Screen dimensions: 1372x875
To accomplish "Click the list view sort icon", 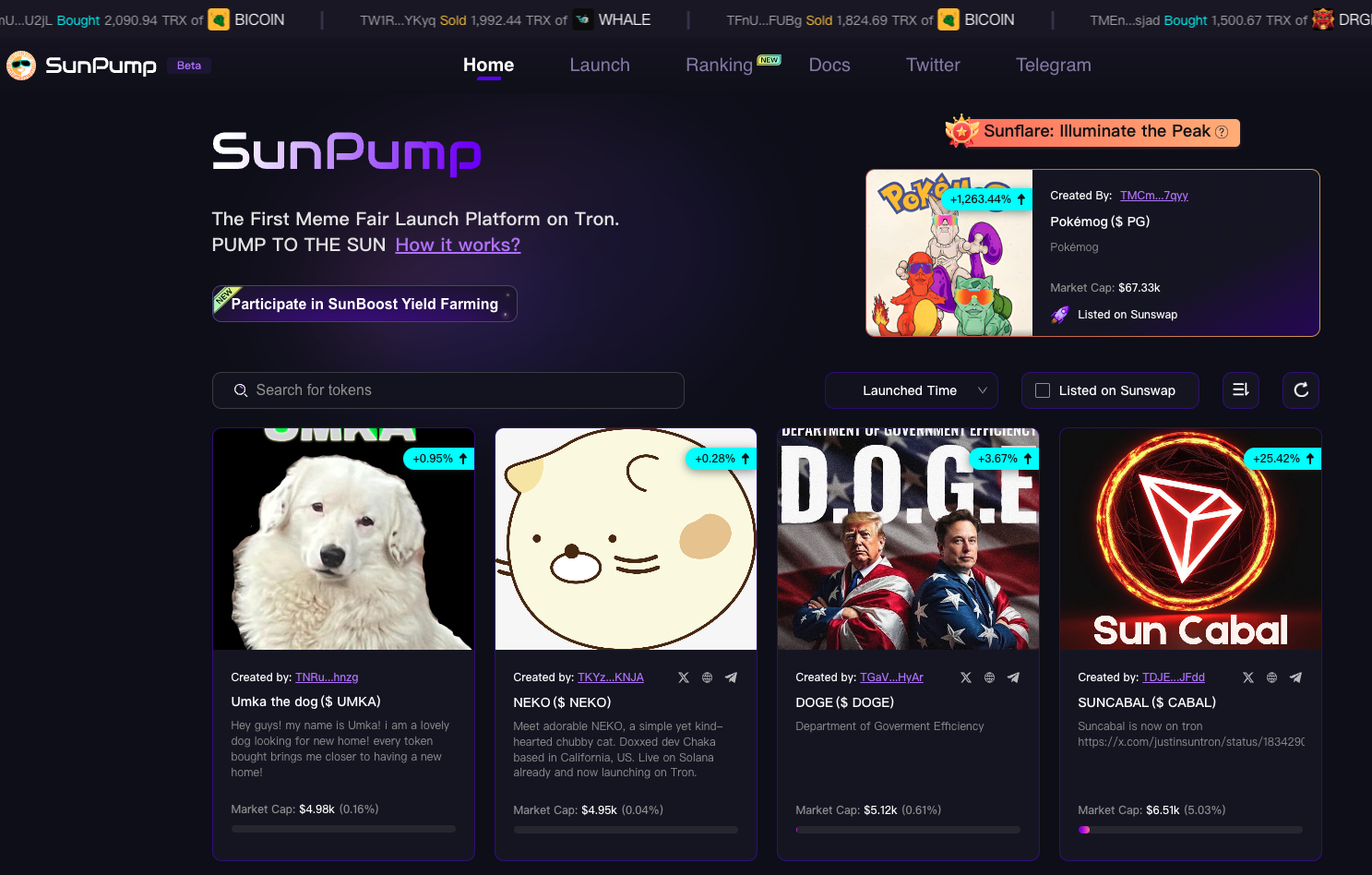I will 1240,390.
